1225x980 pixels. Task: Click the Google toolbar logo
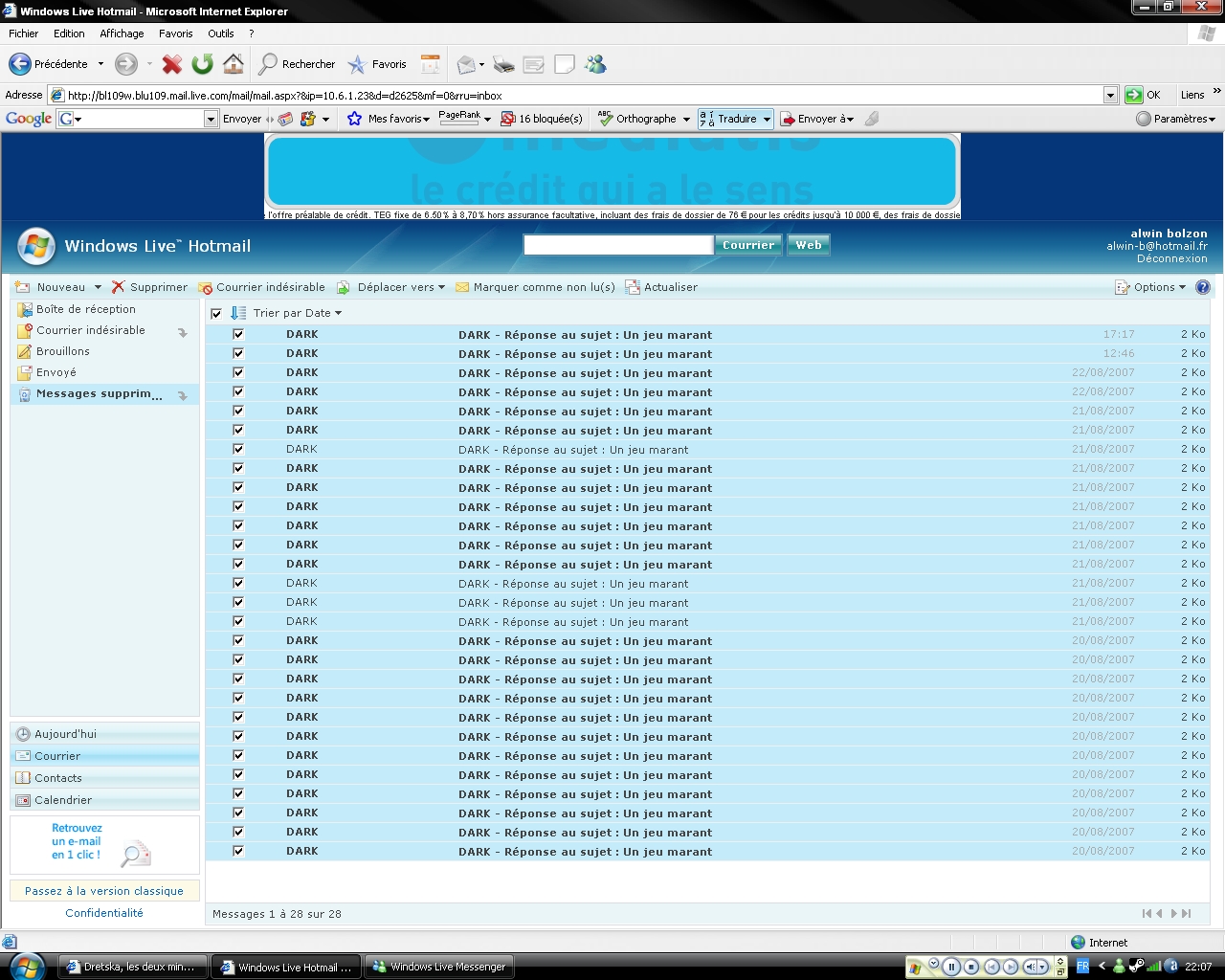coord(29,119)
